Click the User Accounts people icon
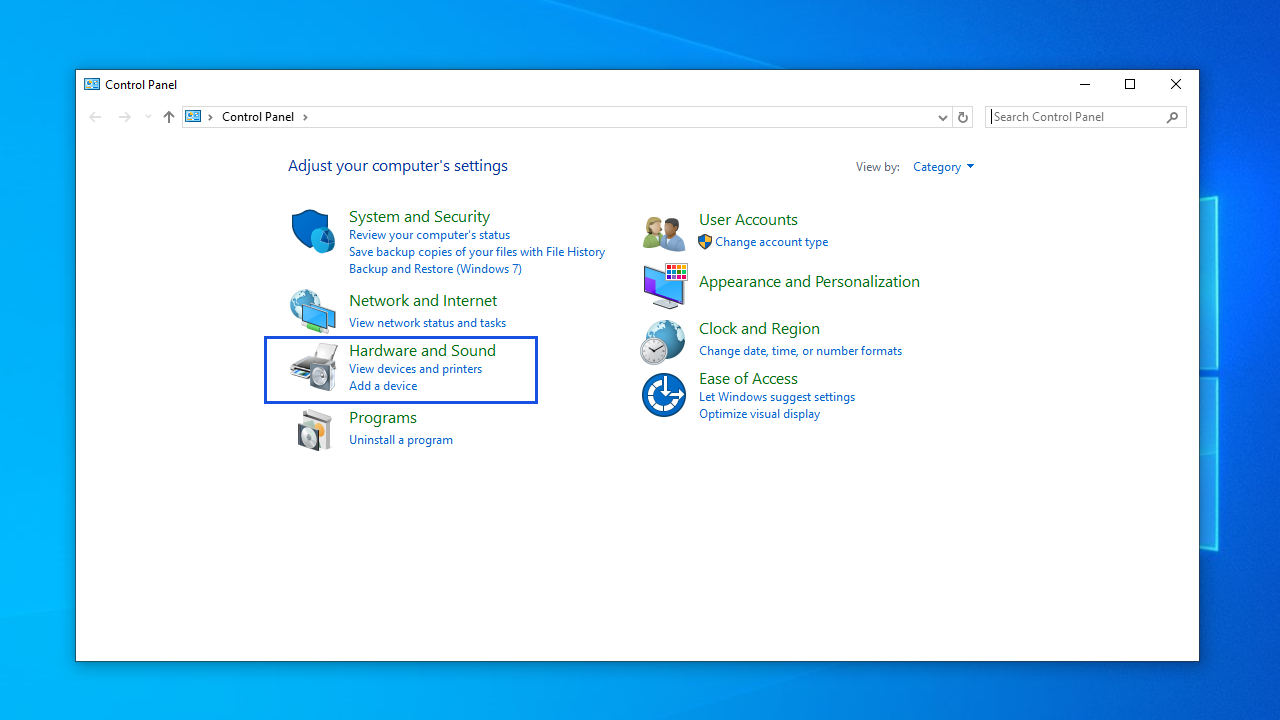Image resolution: width=1280 pixels, height=720 pixels. pyautogui.click(x=664, y=233)
